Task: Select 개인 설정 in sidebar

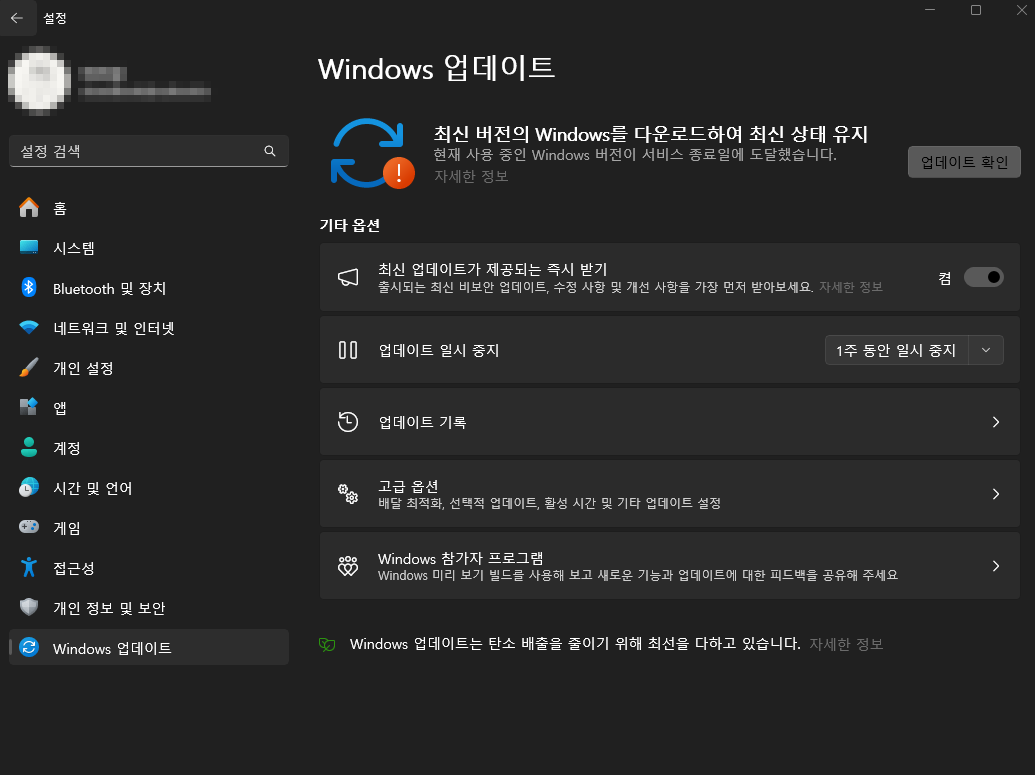Action: click(x=149, y=368)
